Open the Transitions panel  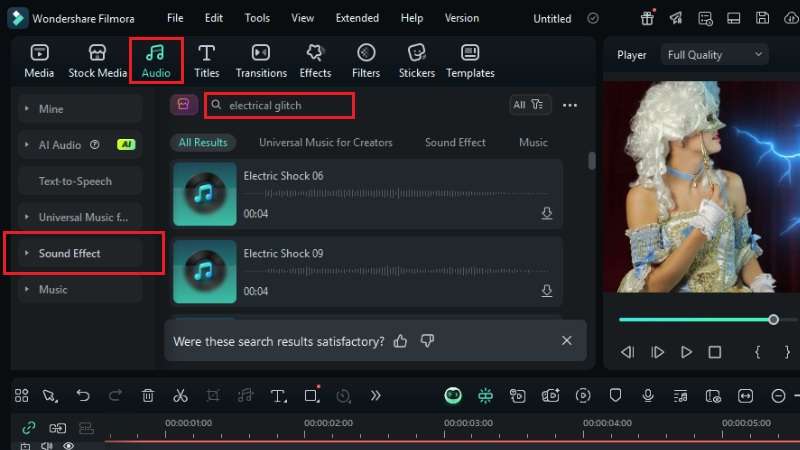[261, 61]
